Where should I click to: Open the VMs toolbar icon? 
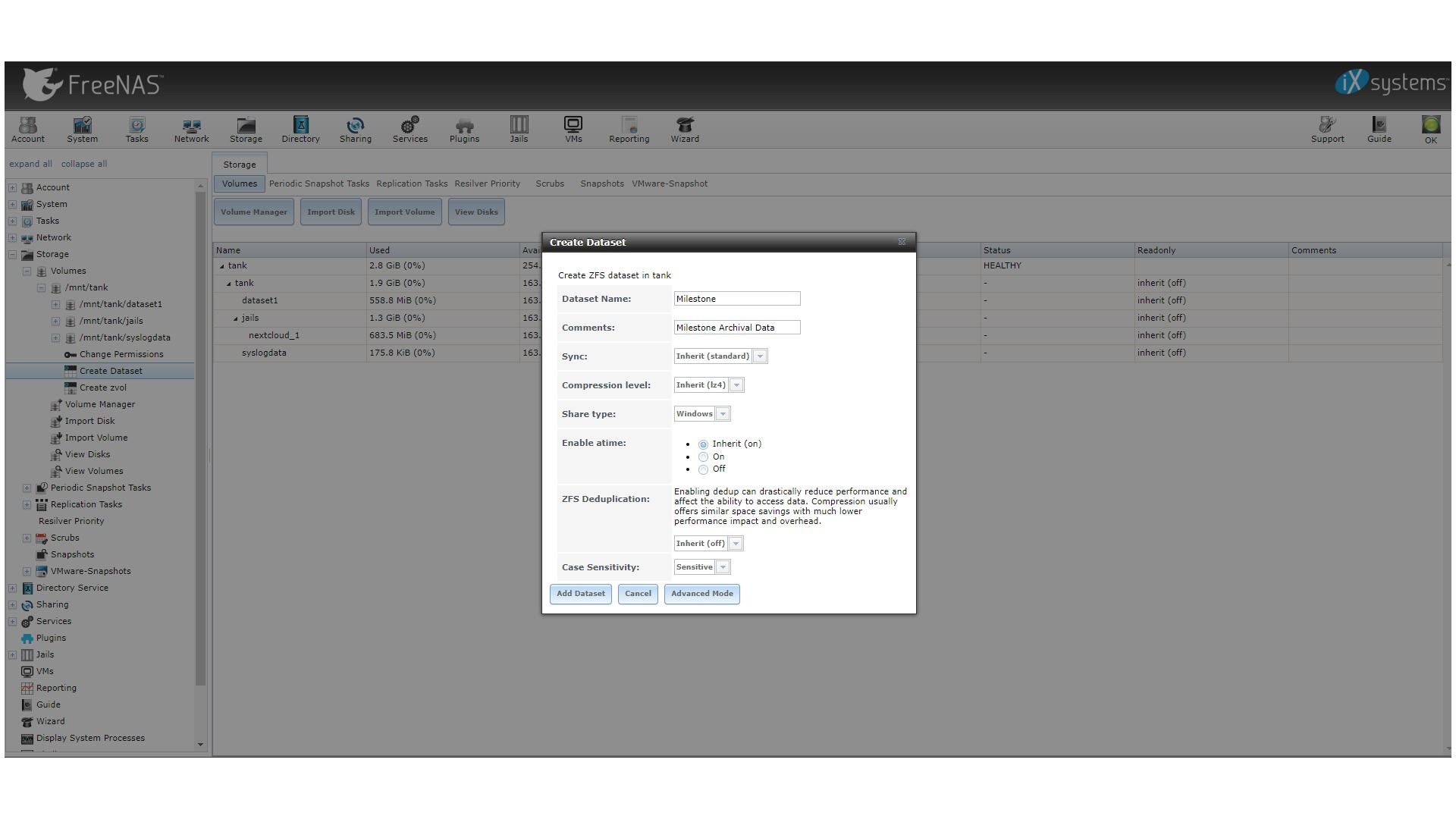pos(573,130)
